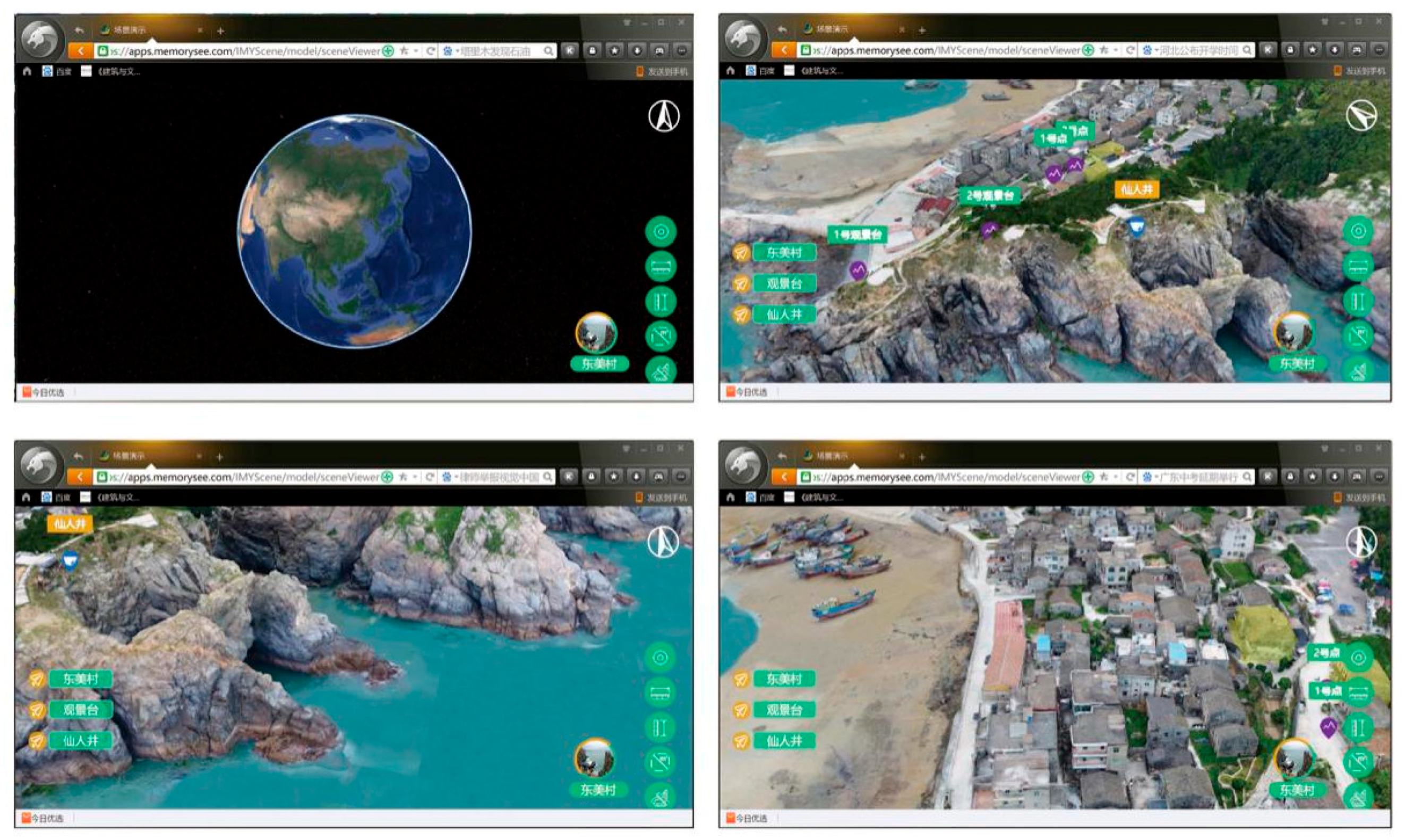Viewport: 1405px width, 840px height.
Task: Click orange 仙人井 map label in top-right window
Action: [x=1137, y=189]
